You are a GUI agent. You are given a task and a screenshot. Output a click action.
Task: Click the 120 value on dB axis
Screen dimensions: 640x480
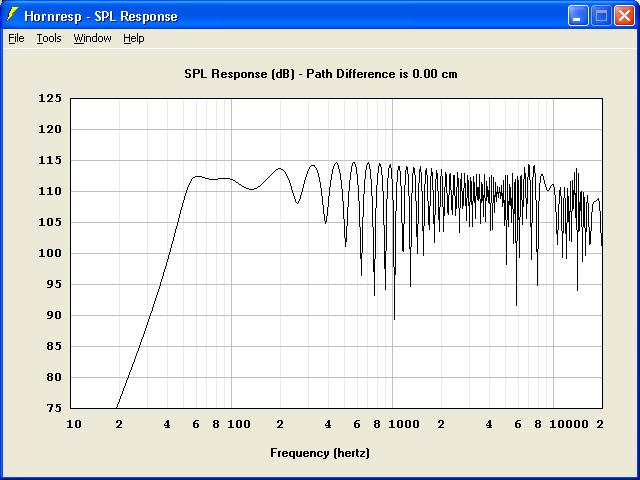pyautogui.click(x=50, y=129)
